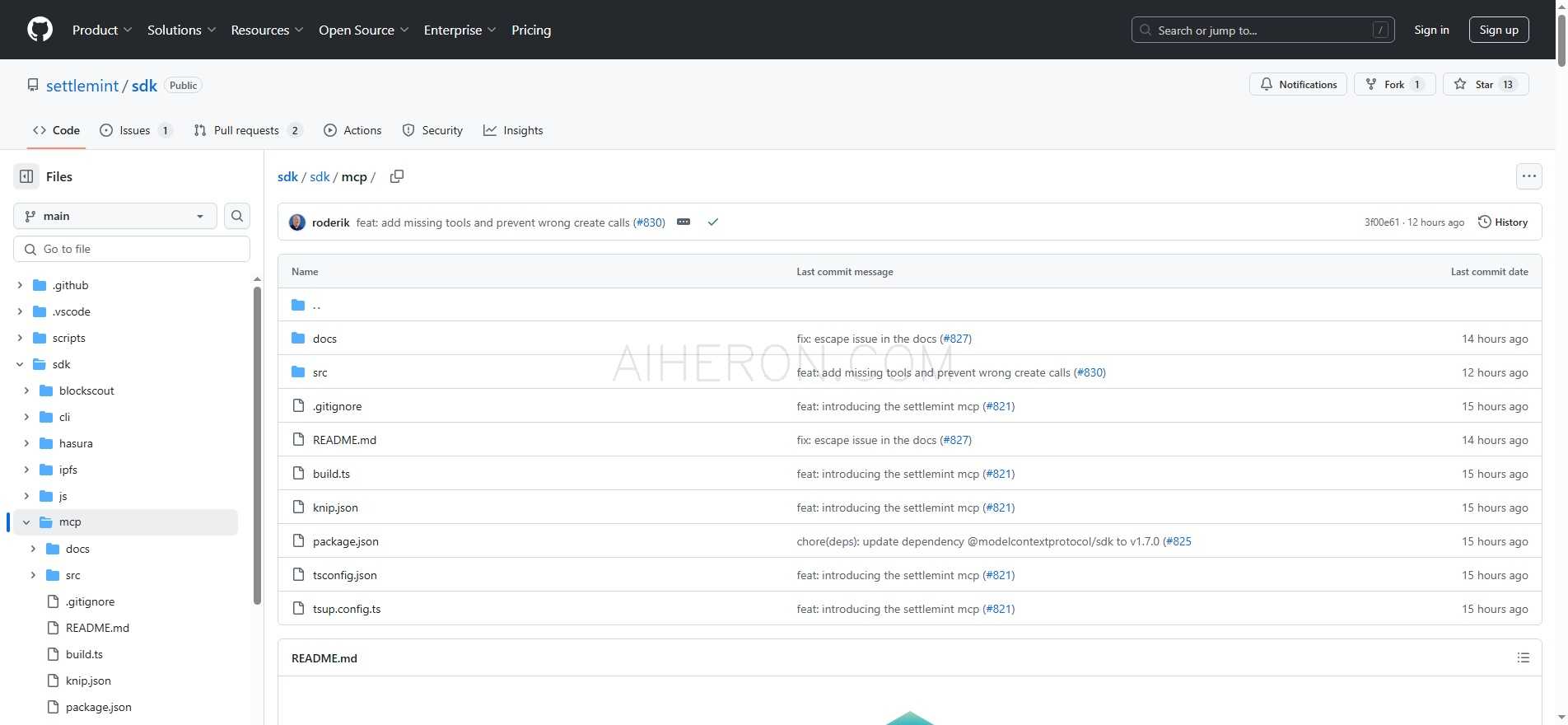Switch to the Insights tab

click(x=513, y=130)
